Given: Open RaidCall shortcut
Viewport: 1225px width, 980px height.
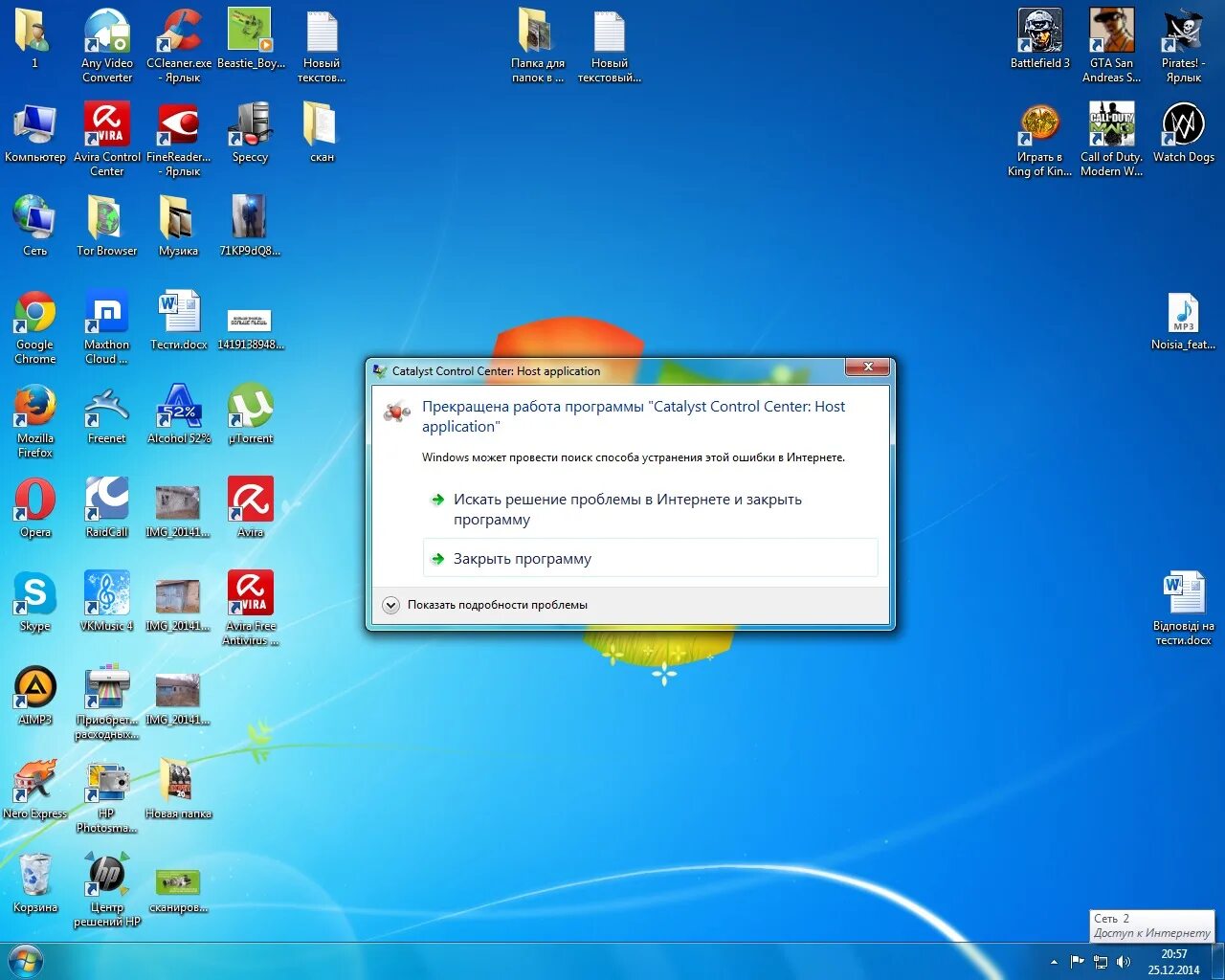Looking at the screenshot, I should pyautogui.click(x=107, y=507).
